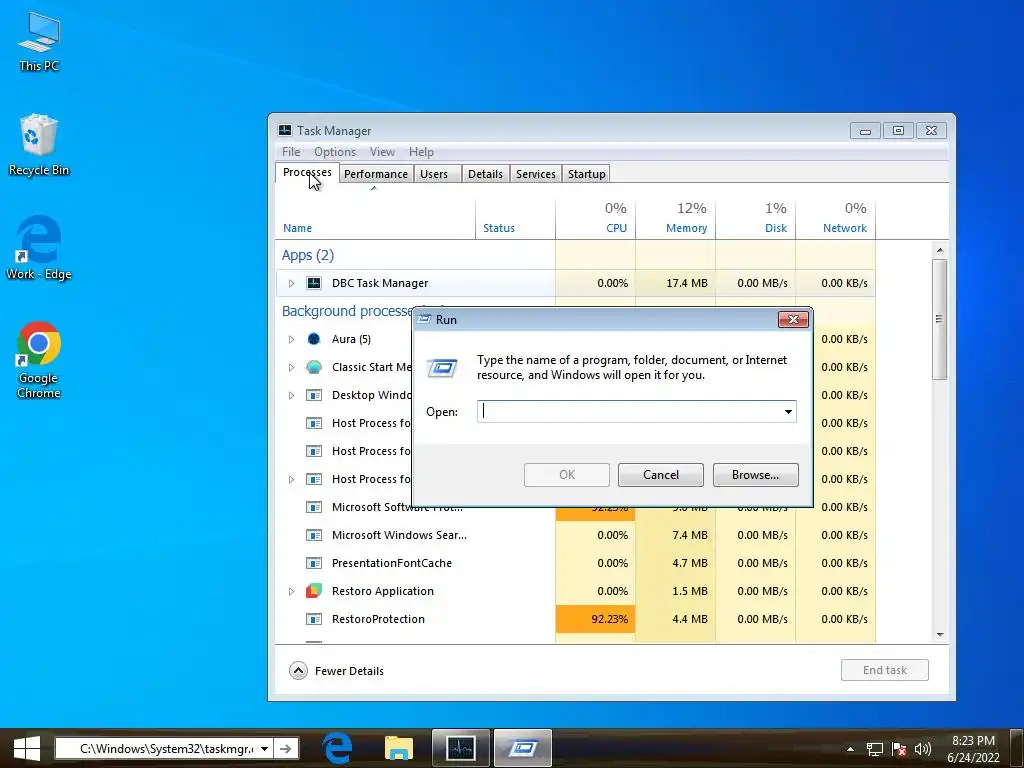The image size is (1024, 768).
Task: Click the taskbar clock showing 8:23 PM
Action: click(973, 749)
